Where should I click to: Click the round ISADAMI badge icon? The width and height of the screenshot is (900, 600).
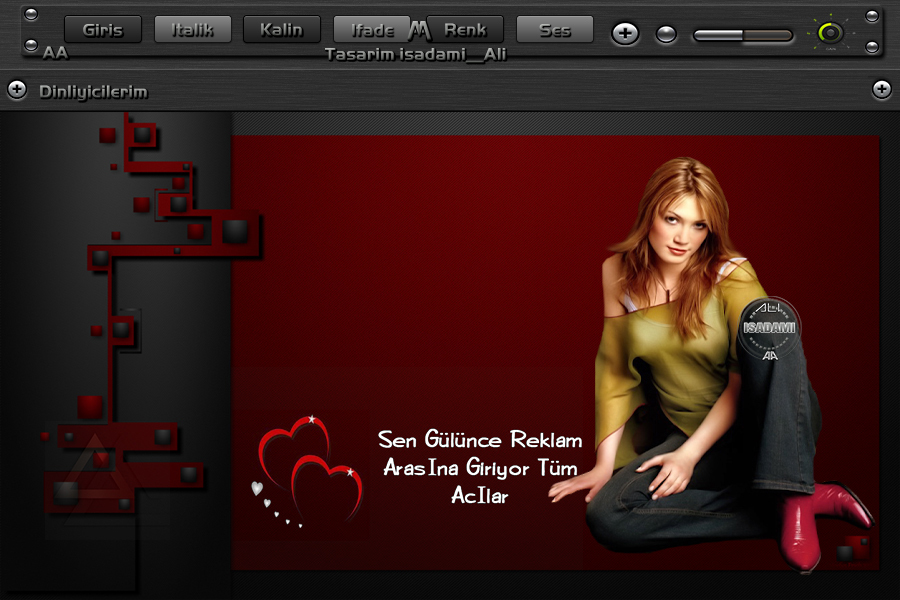770,328
